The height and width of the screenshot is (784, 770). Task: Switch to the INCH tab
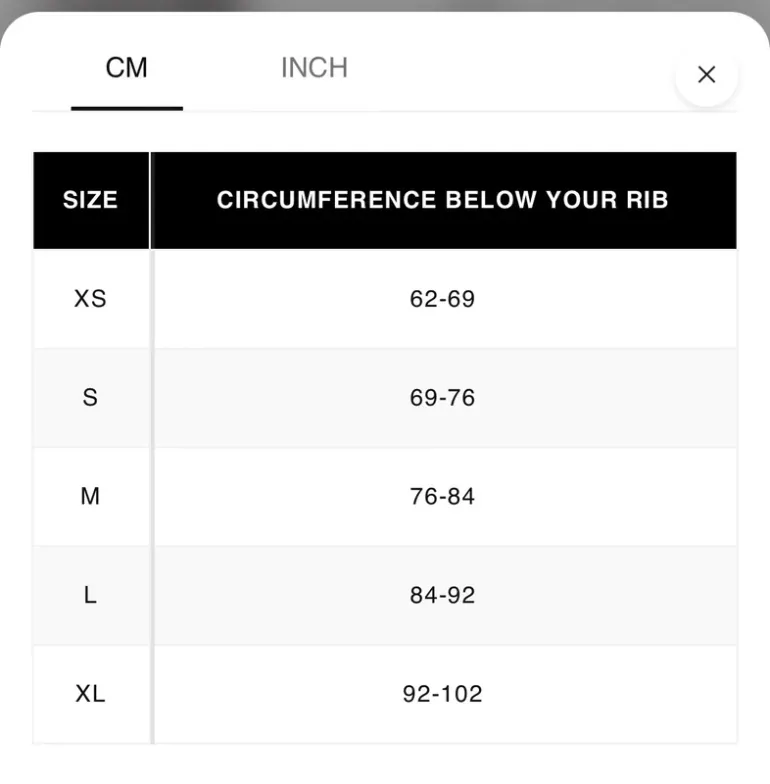click(314, 68)
